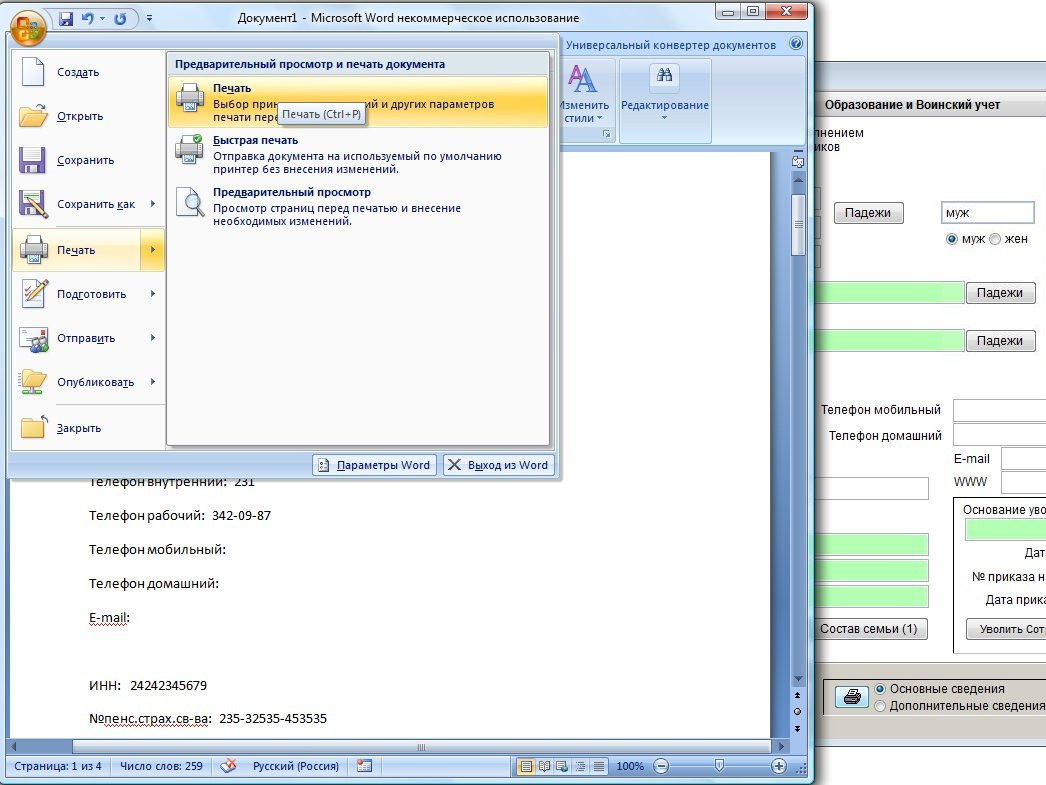Switch to Full Screen Reading view

[x=544, y=766]
